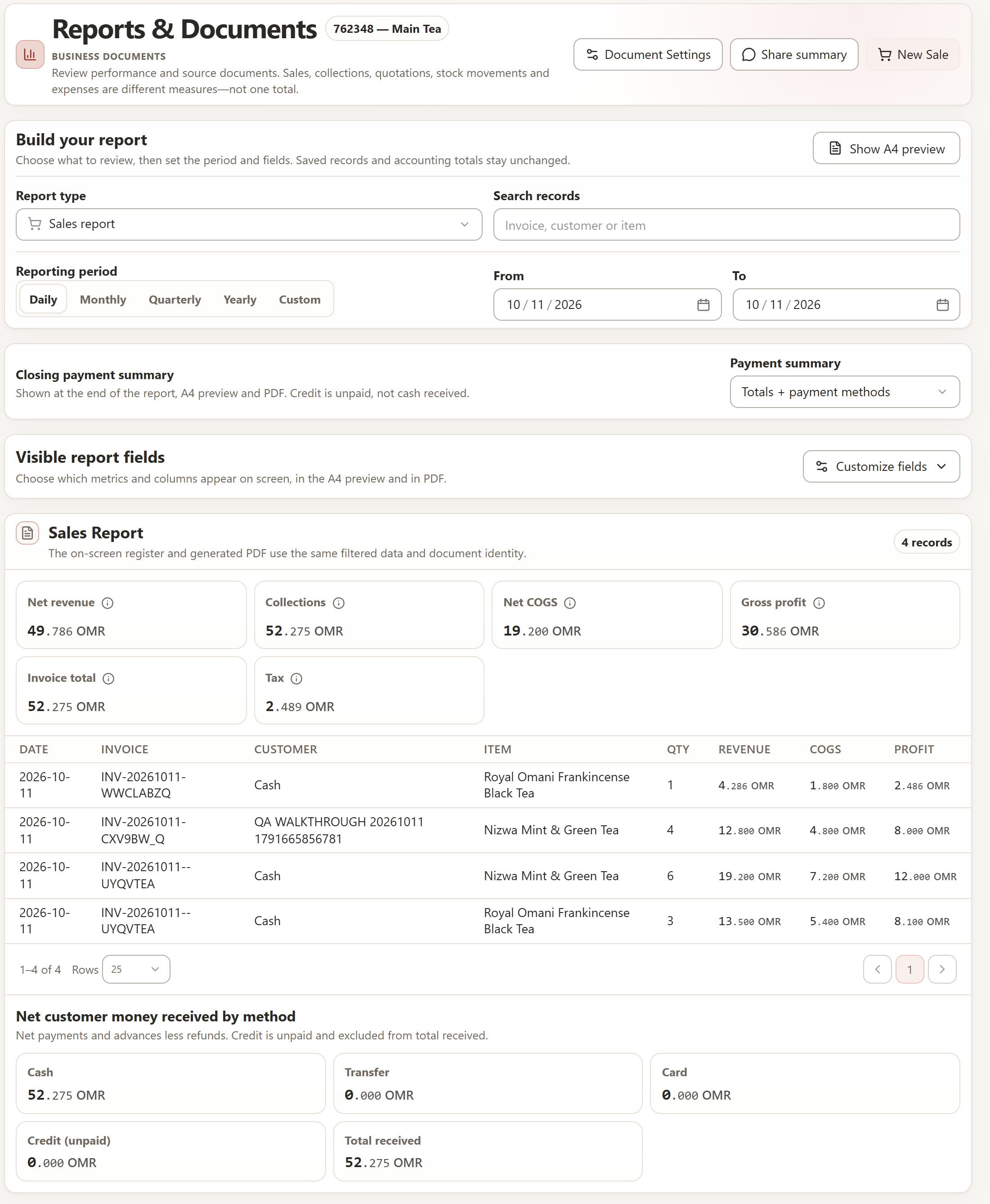Go to previous page arrow
Screen dimensions: 990x1204
[877, 969]
